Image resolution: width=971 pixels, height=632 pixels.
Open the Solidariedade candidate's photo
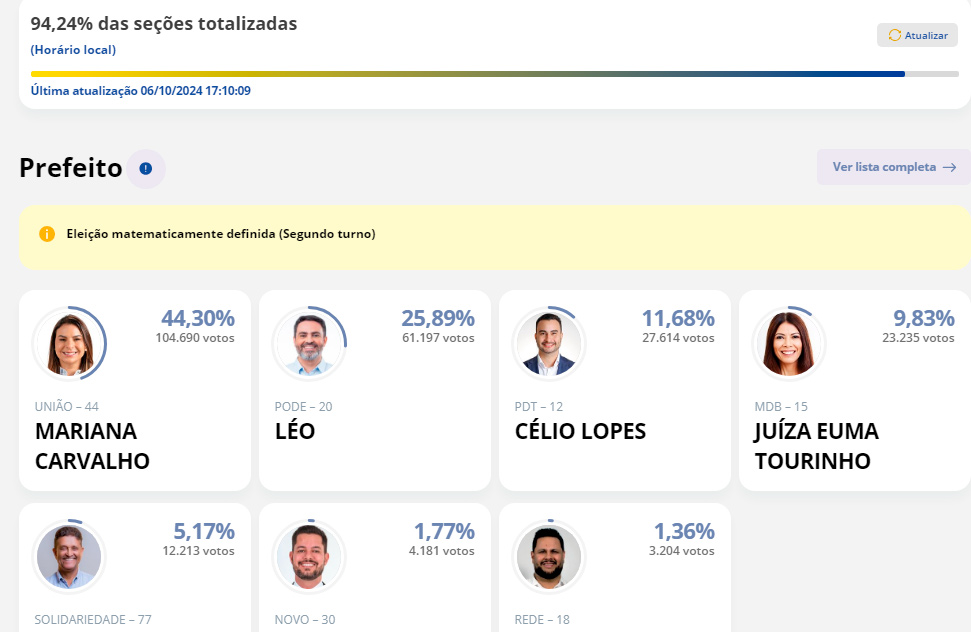click(70, 556)
